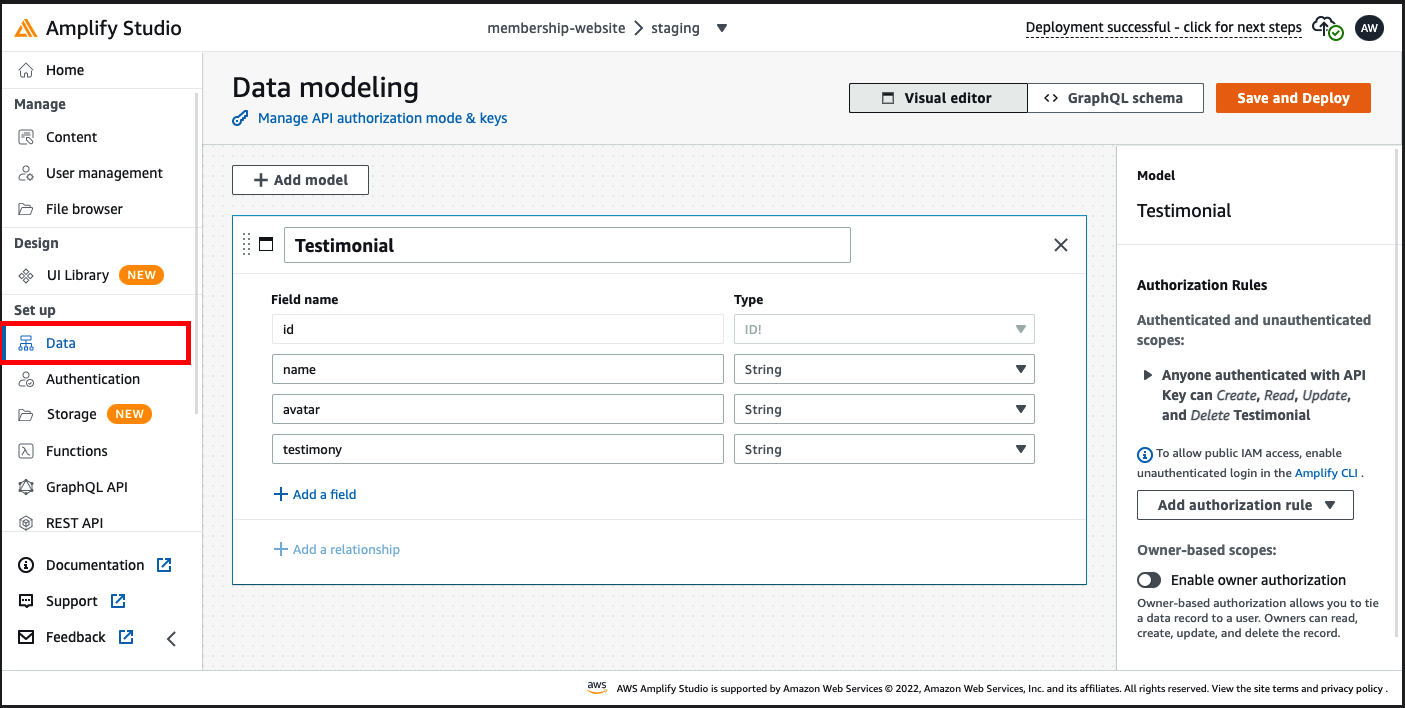1405x708 pixels.
Task: Click the User management people icon
Action: pyautogui.click(x=27, y=173)
